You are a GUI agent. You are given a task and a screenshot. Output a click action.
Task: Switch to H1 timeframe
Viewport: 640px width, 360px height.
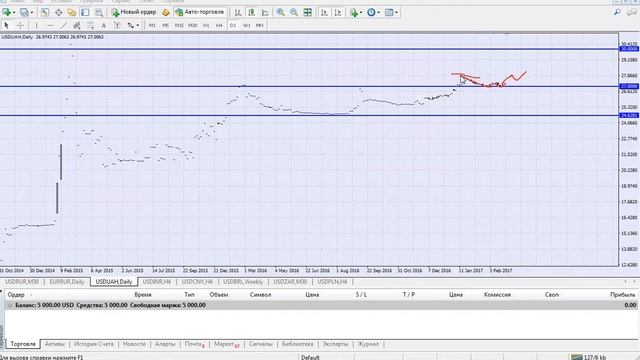pos(206,25)
